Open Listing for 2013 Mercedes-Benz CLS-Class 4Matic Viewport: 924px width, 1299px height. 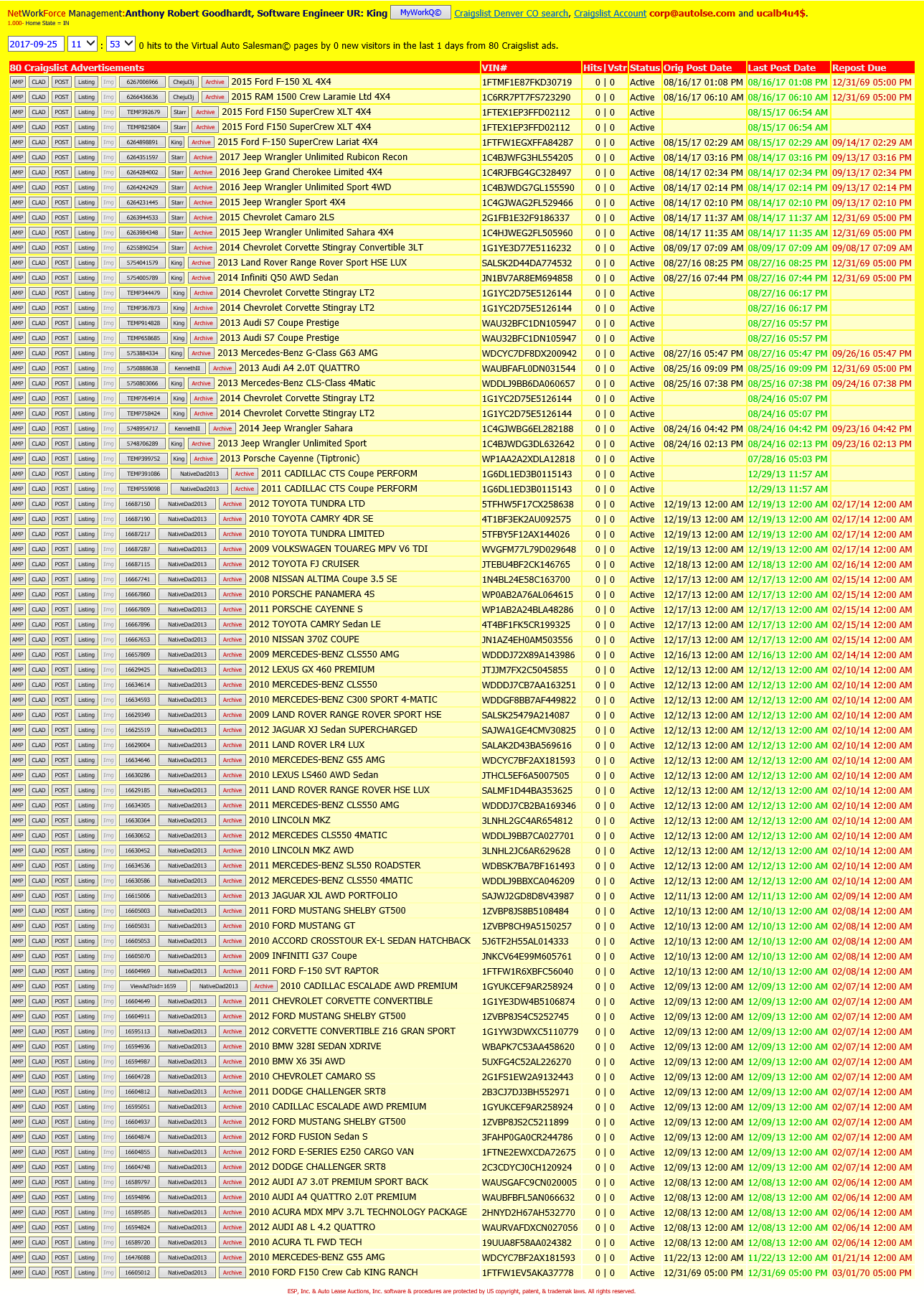[x=86, y=383]
